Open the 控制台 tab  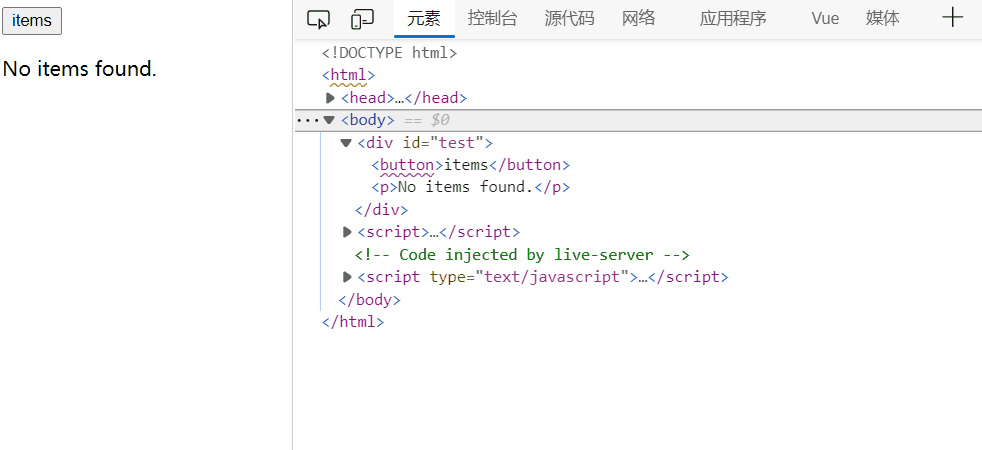pyautogui.click(x=492, y=19)
